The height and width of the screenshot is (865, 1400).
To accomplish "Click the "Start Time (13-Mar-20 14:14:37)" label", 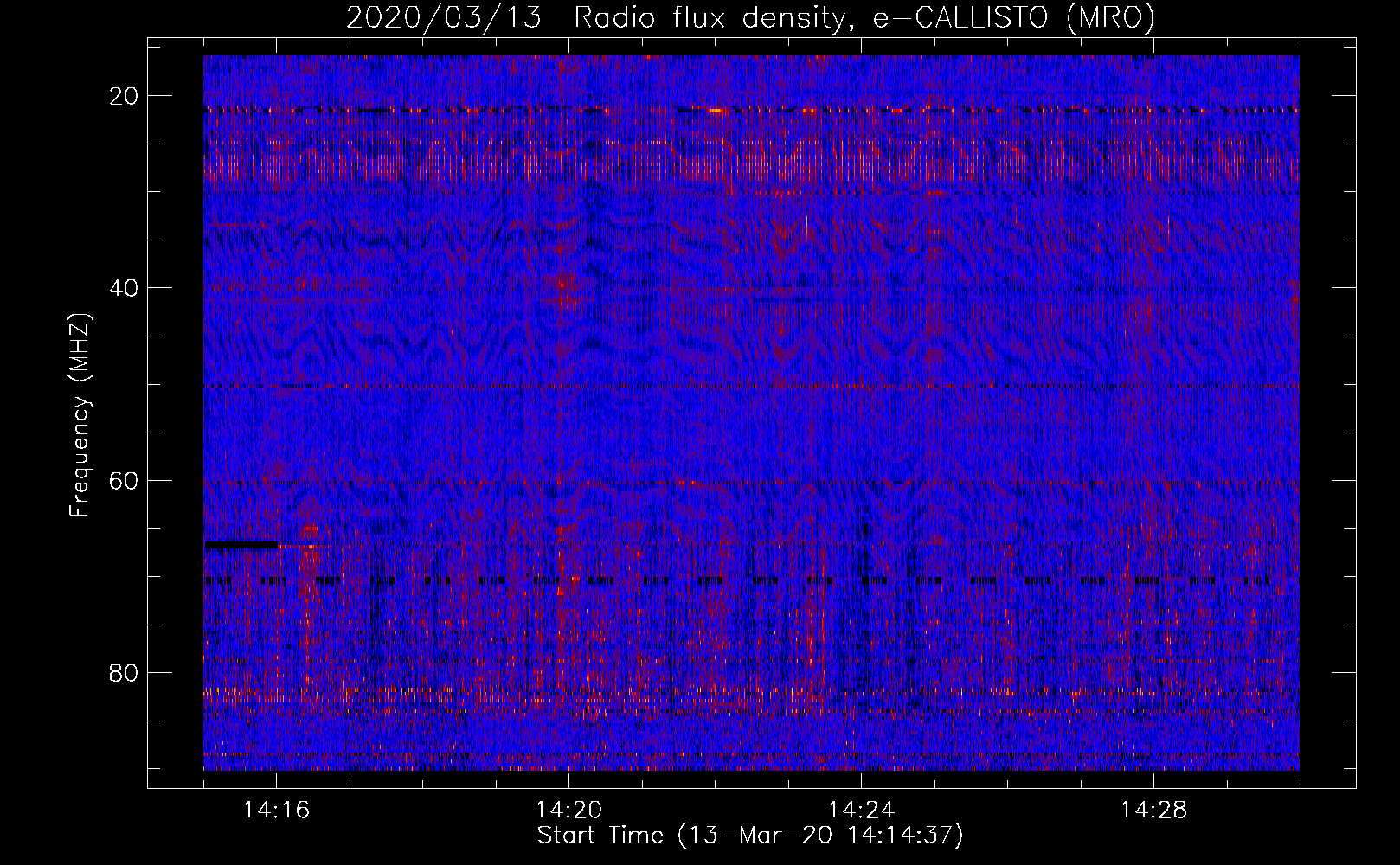I will pyautogui.click(x=750, y=836).
